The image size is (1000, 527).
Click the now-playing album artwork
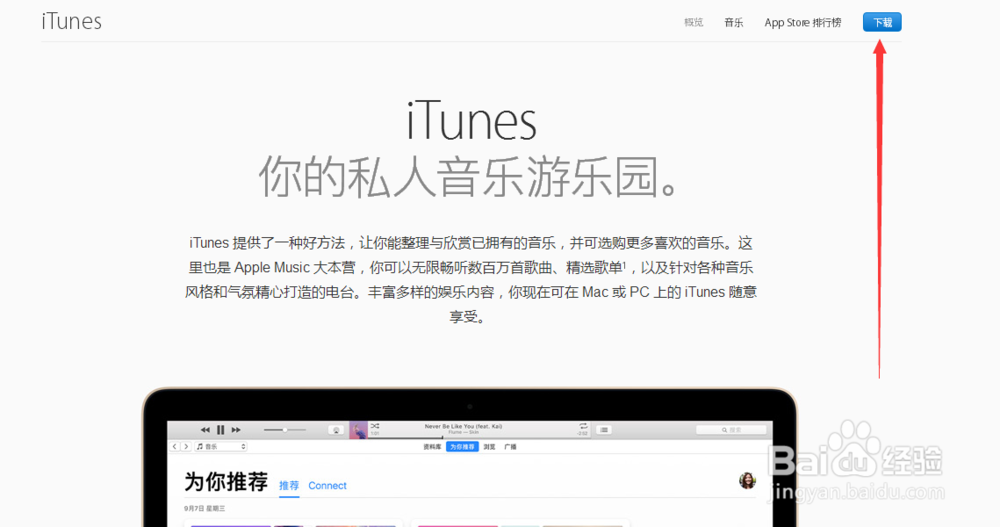(x=358, y=430)
